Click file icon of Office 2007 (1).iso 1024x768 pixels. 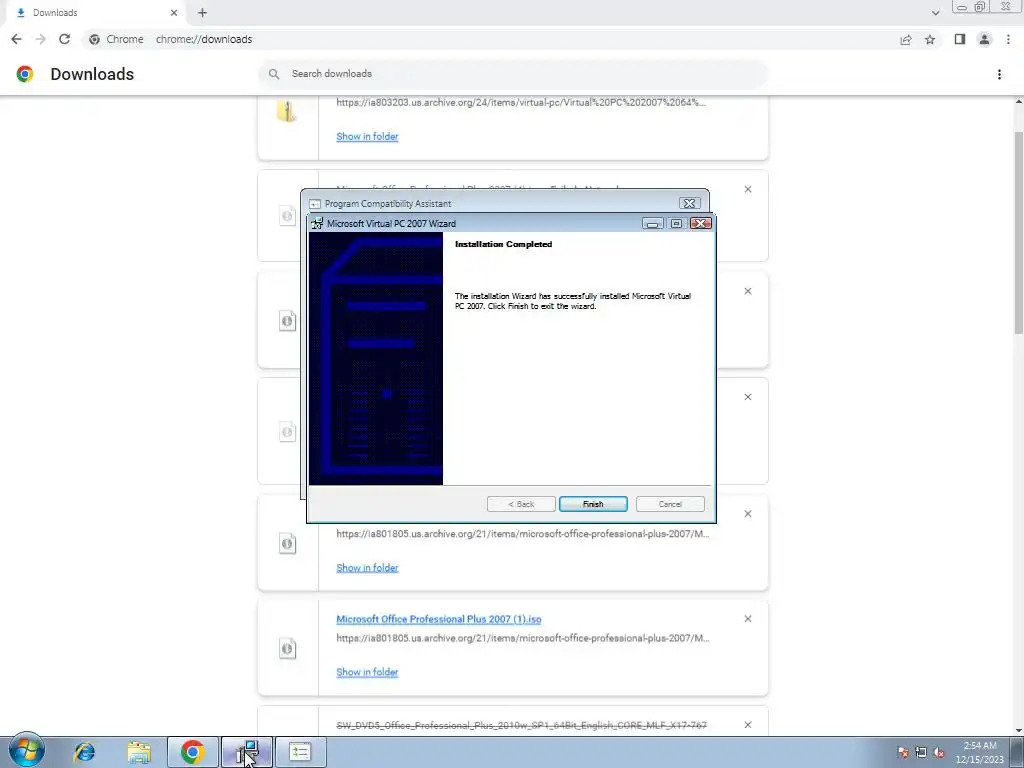287,648
